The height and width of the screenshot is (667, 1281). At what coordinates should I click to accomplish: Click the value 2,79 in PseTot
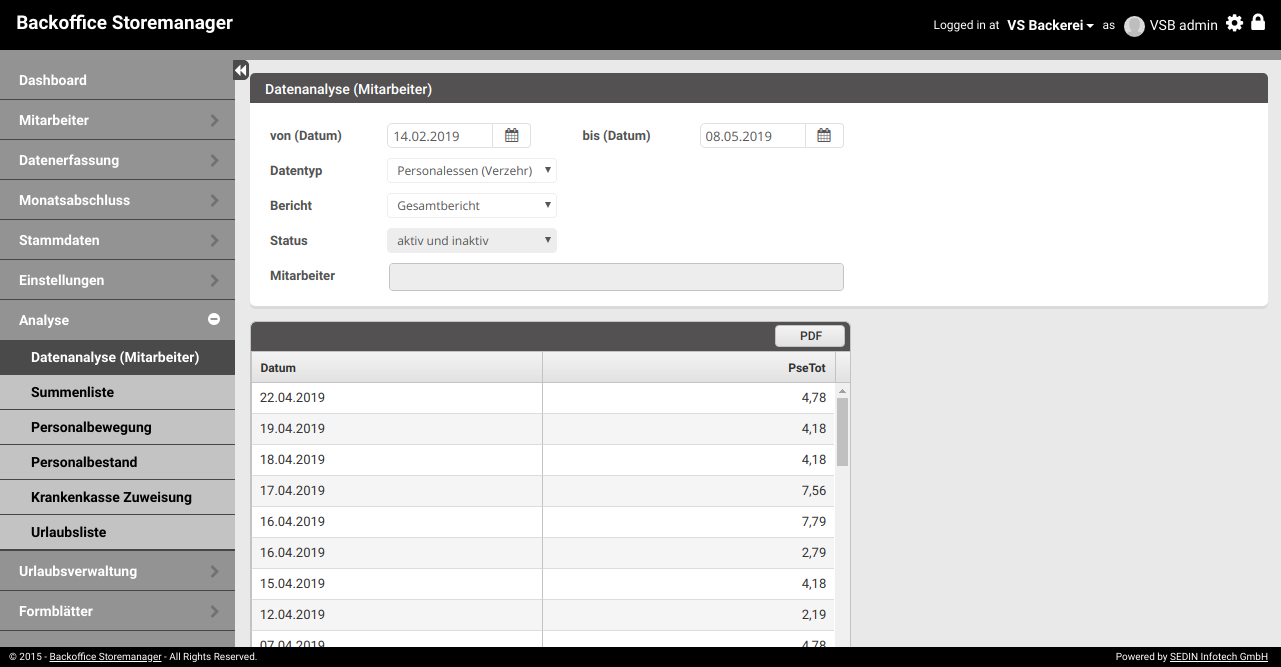(x=814, y=553)
